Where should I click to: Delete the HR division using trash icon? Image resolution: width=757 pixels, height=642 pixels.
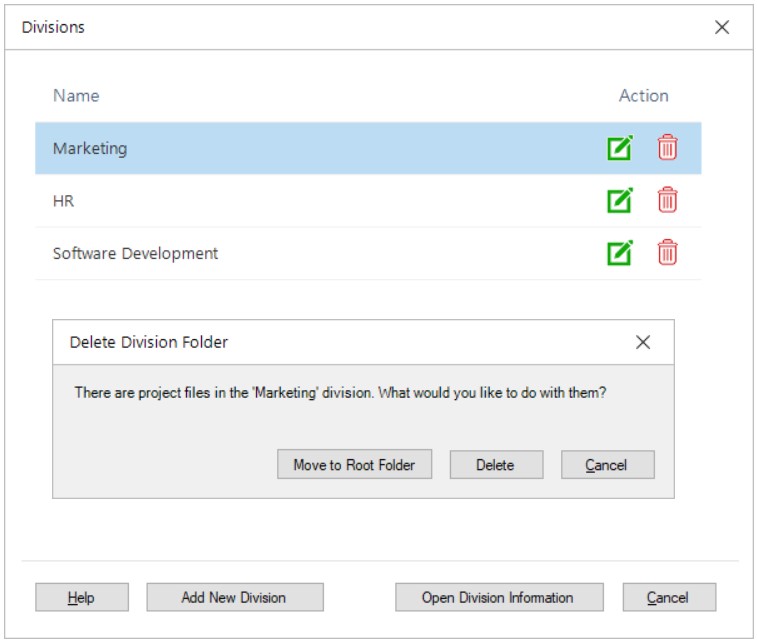pyautogui.click(x=667, y=201)
